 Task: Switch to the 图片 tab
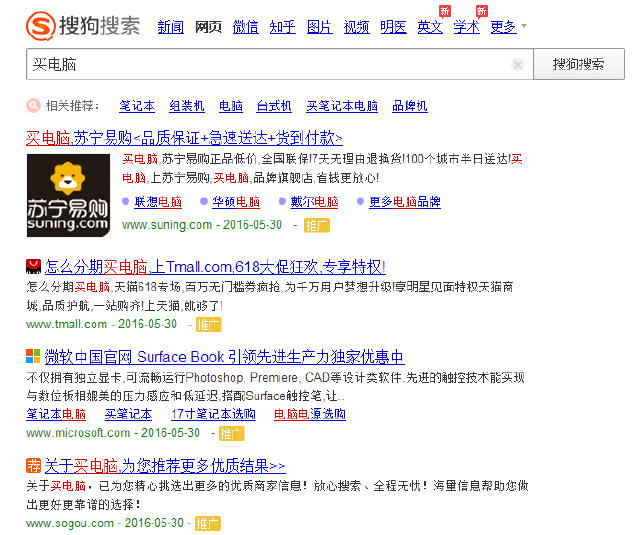(x=320, y=27)
